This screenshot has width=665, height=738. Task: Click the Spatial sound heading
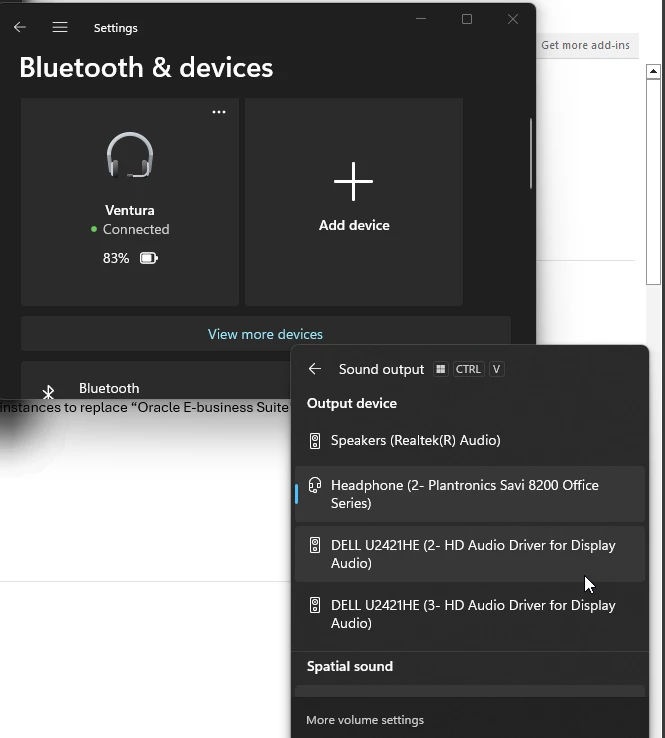(350, 666)
